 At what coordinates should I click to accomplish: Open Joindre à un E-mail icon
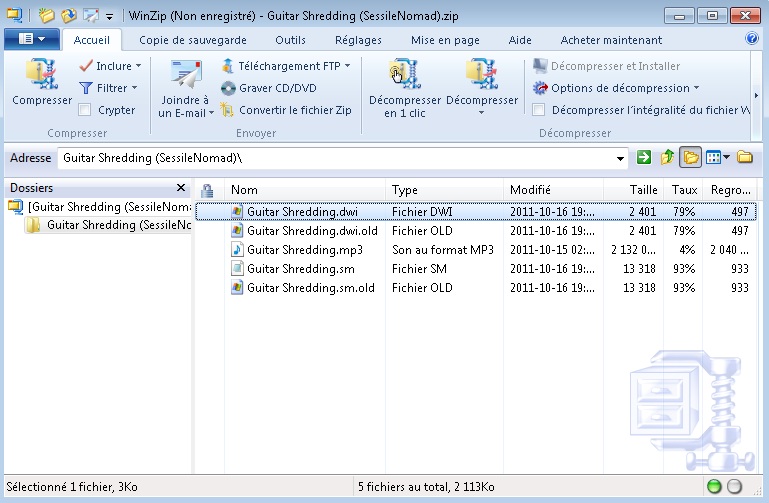pos(186,74)
